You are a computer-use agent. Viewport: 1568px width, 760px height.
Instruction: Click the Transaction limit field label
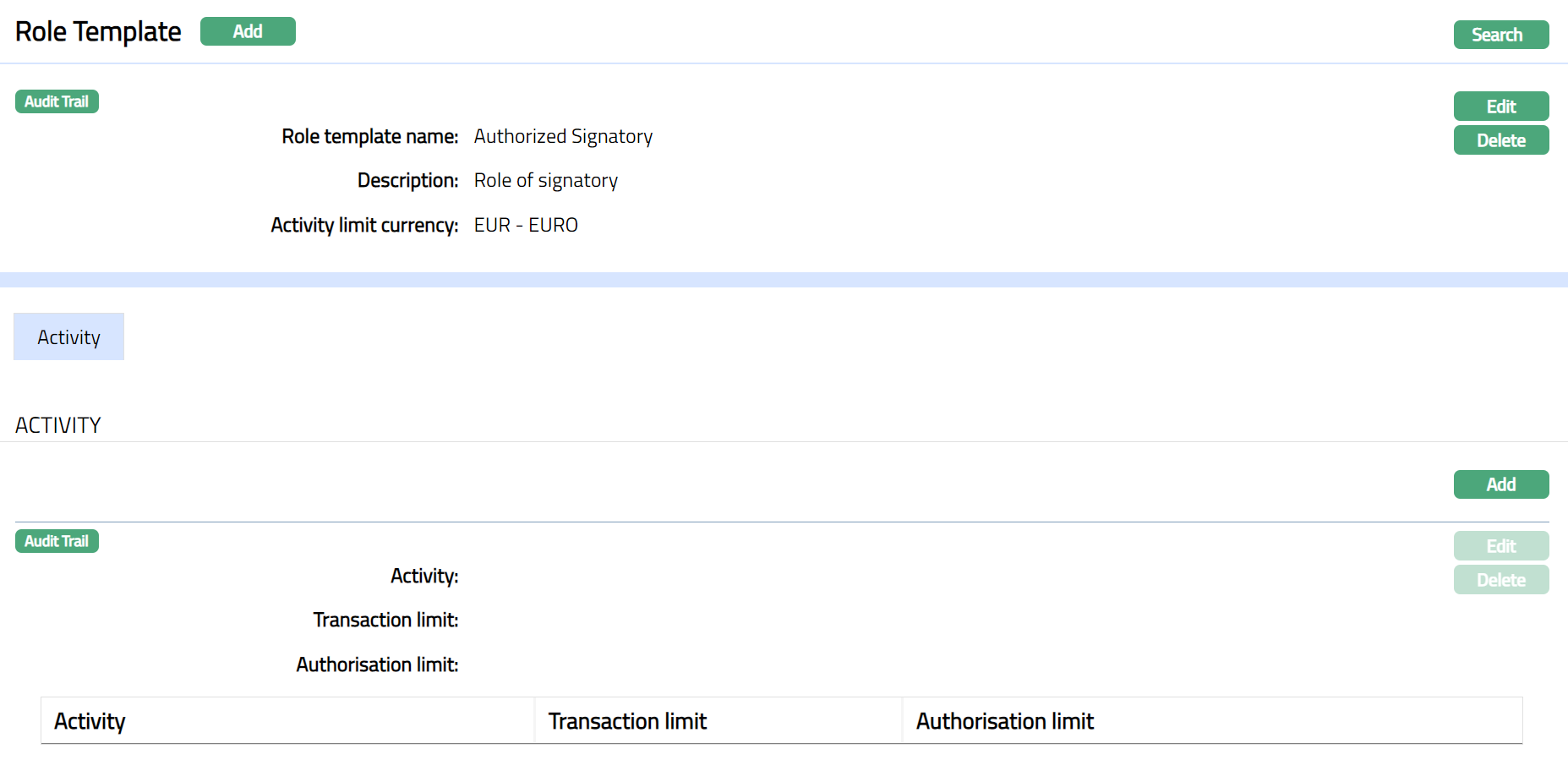385,621
